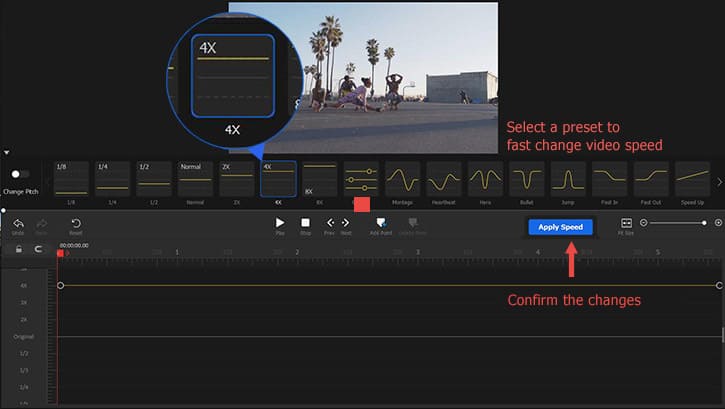Expand more presets with right chevron
Viewport: 725px width, 409px height.
pyautogui.click(x=719, y=181)
